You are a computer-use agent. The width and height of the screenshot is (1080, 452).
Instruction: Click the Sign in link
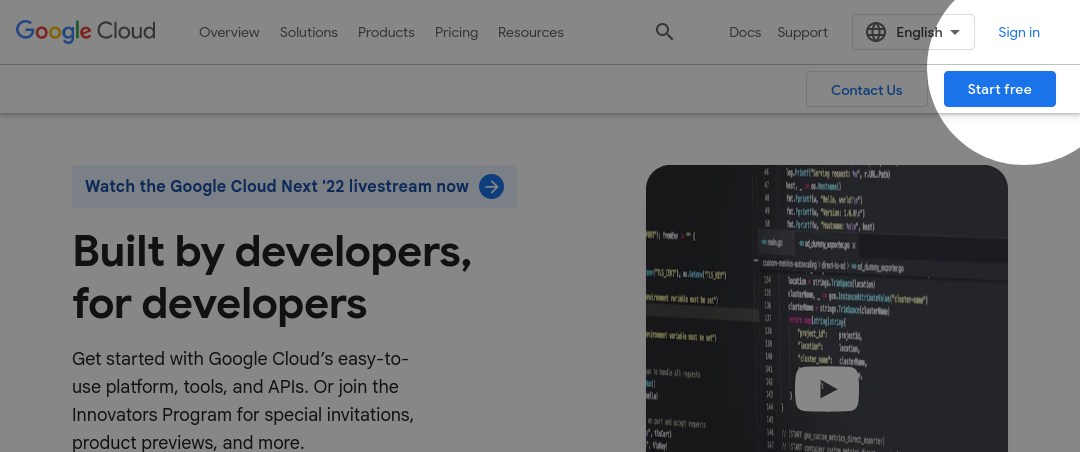tap(1019, 32)
